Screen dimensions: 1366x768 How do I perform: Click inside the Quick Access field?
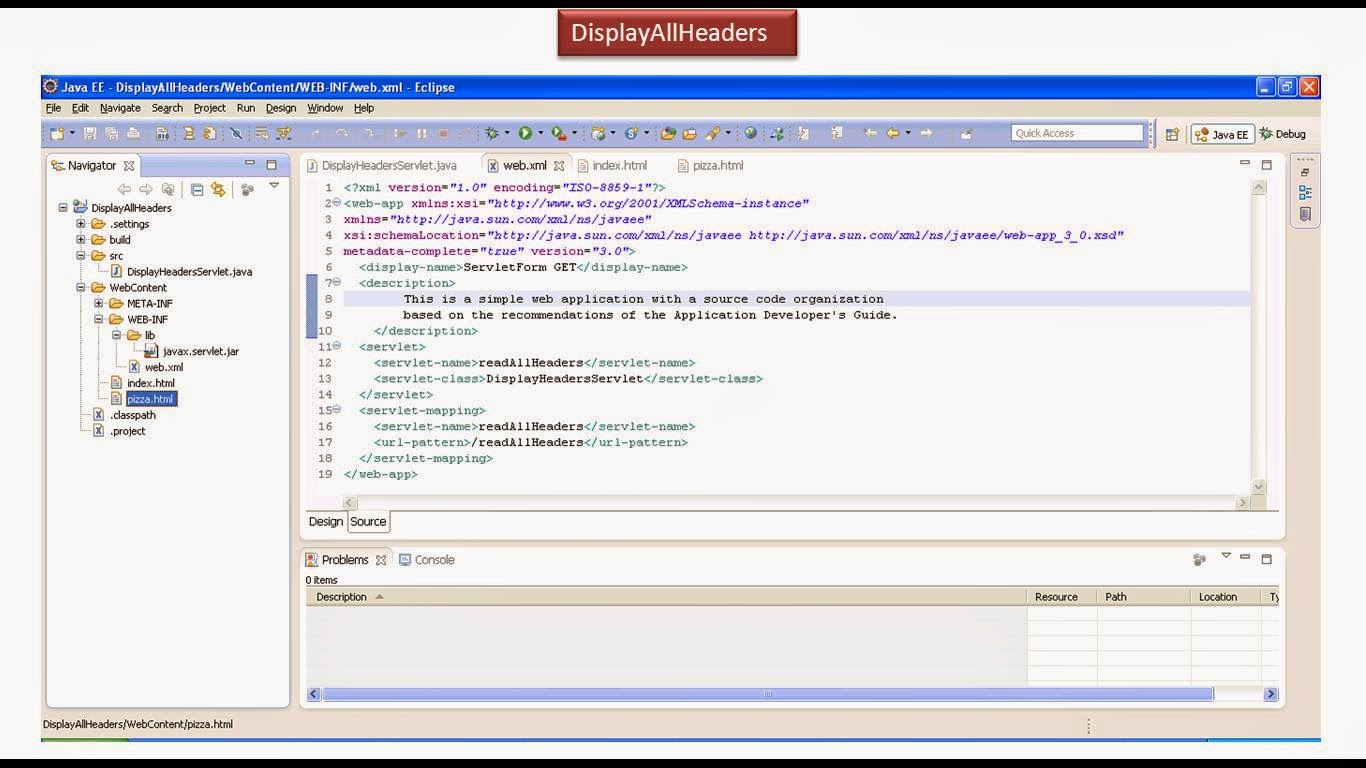[x=1077, y=132]
